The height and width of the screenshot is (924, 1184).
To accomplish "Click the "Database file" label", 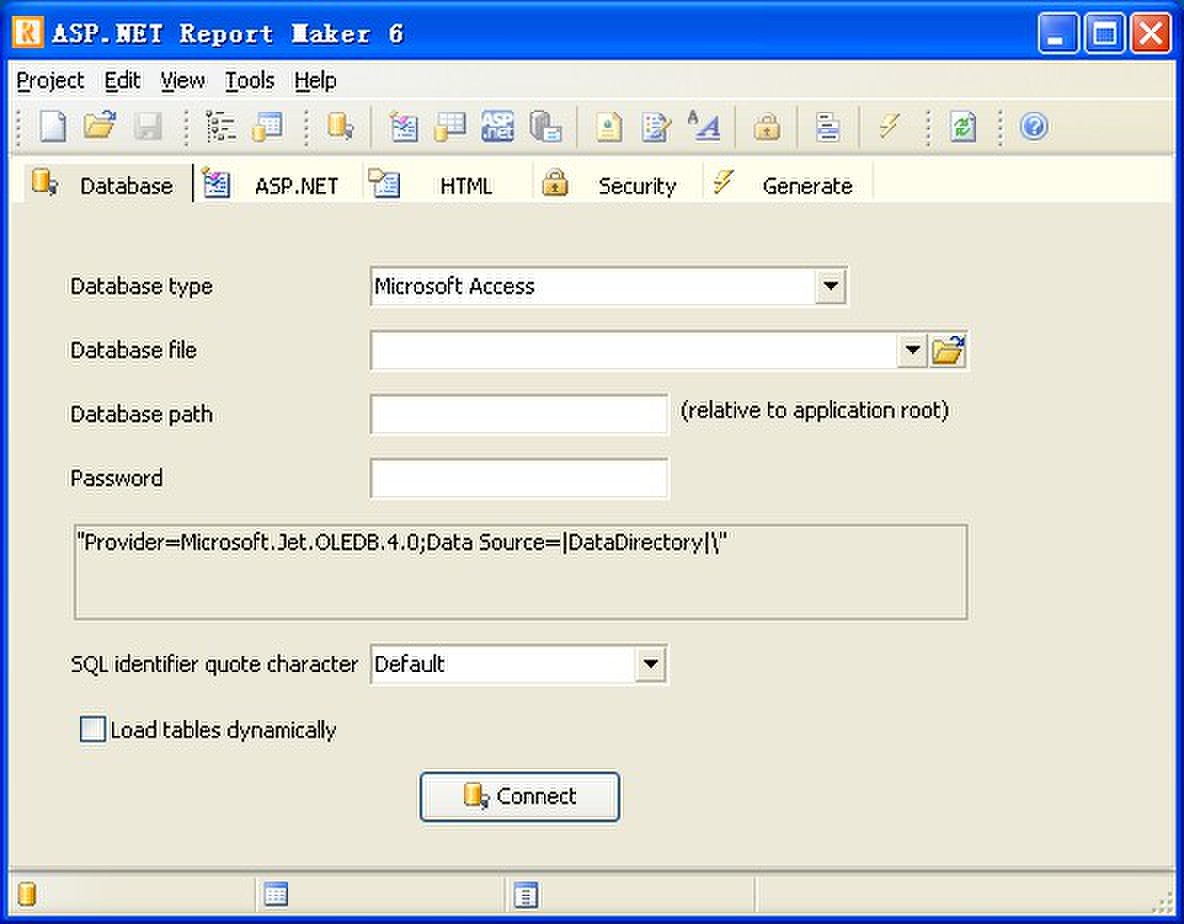I will (x=133, y=350).
